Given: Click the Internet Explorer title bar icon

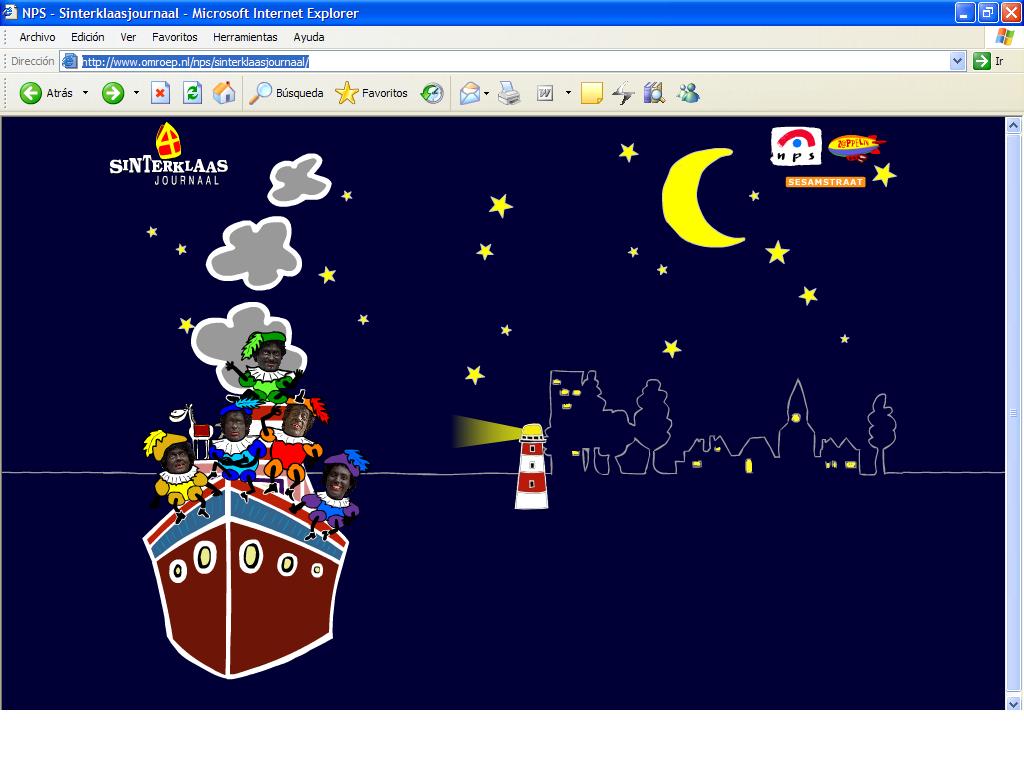Looking at the screenshot, I should coord(10,12).
